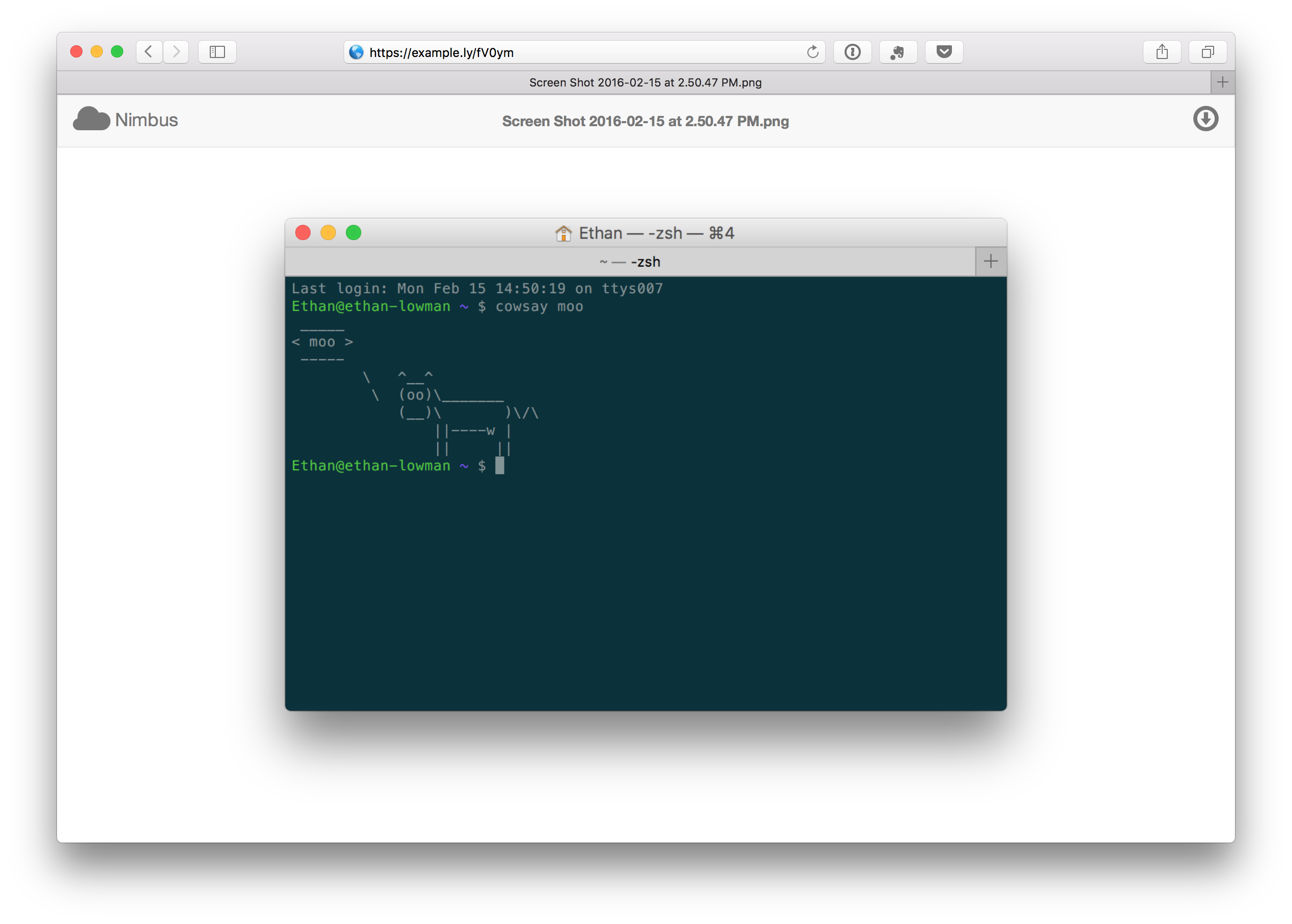Viewport: 1292px width, 924px height.
Task: Save page with the Pocket button
Action: click(x=944, y=52)
